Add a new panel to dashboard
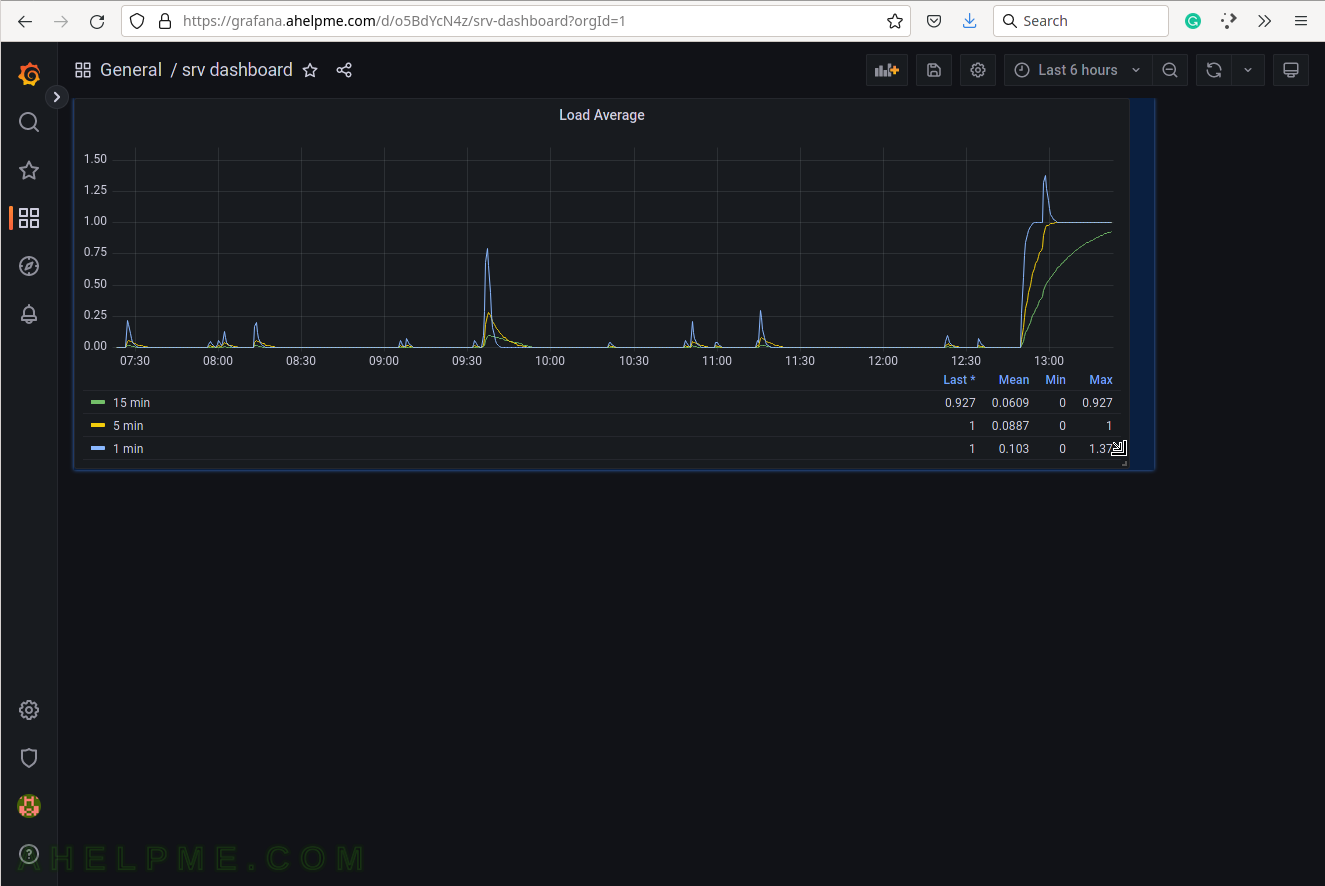 887,70
